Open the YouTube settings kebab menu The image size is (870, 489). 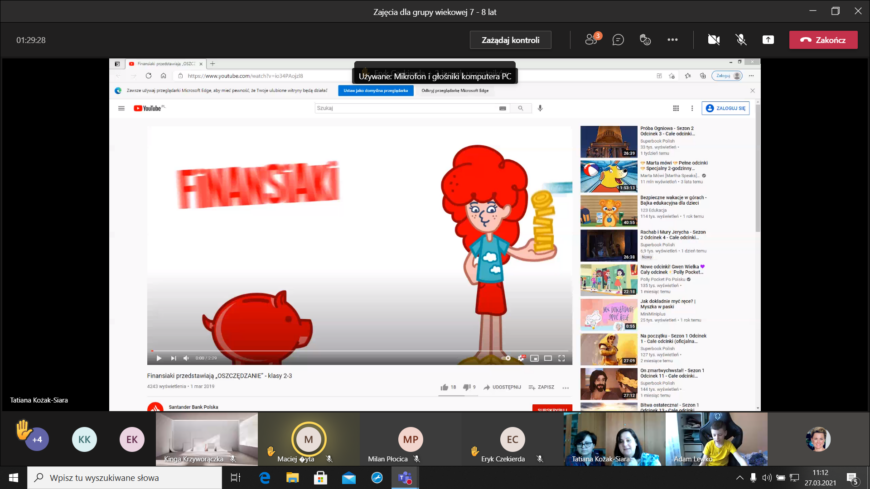tap(692, 108)
